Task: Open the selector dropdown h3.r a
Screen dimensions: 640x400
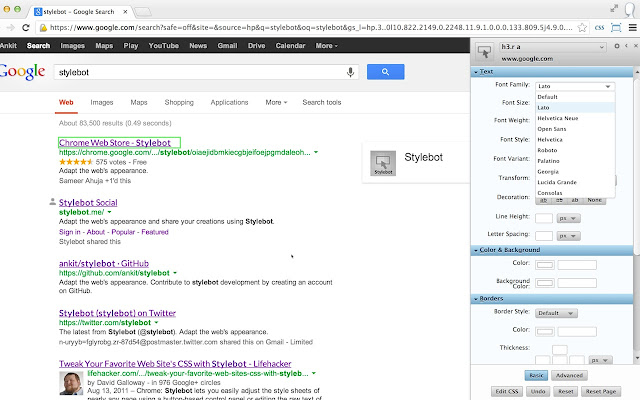Action: point(552,47)
